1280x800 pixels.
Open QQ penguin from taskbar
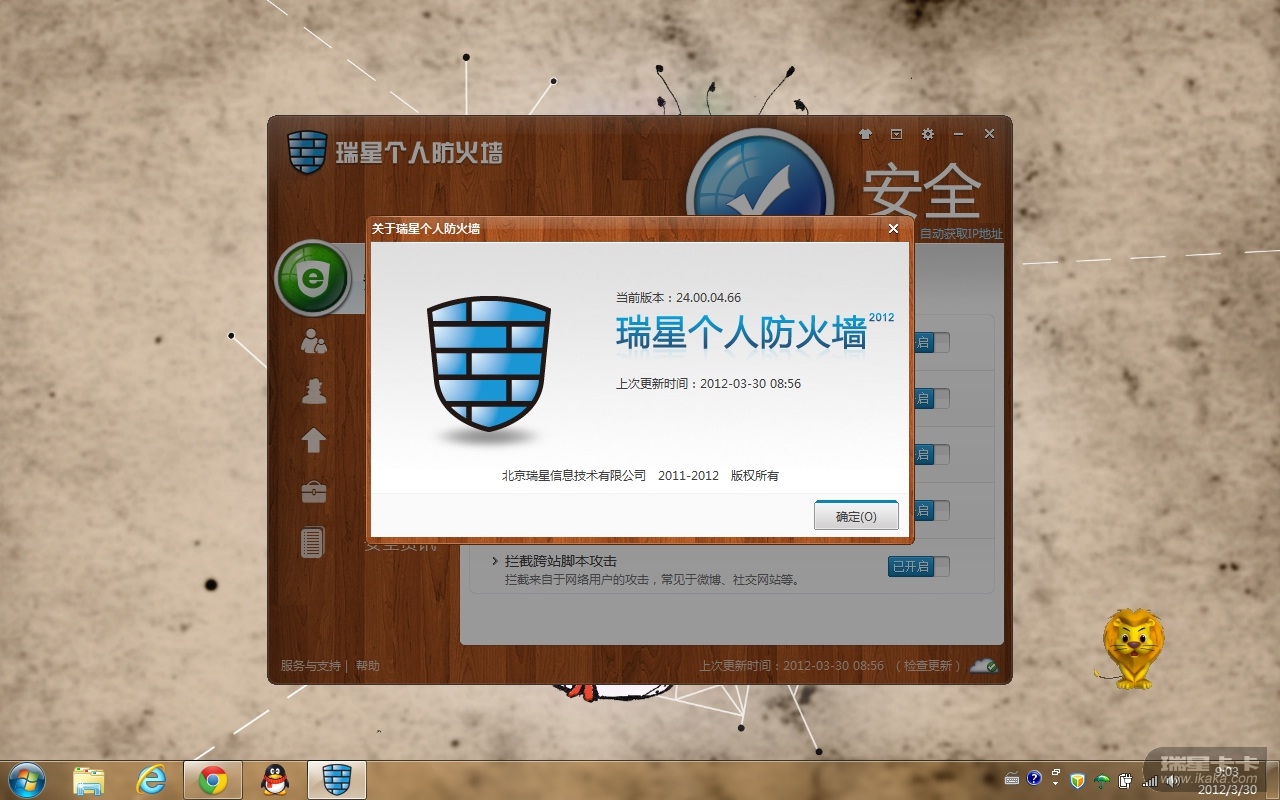[275, 780]
